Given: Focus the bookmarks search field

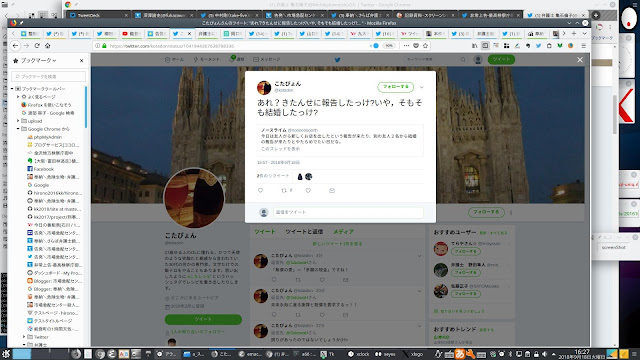Looking at the screenshot, I should [49, 76].
